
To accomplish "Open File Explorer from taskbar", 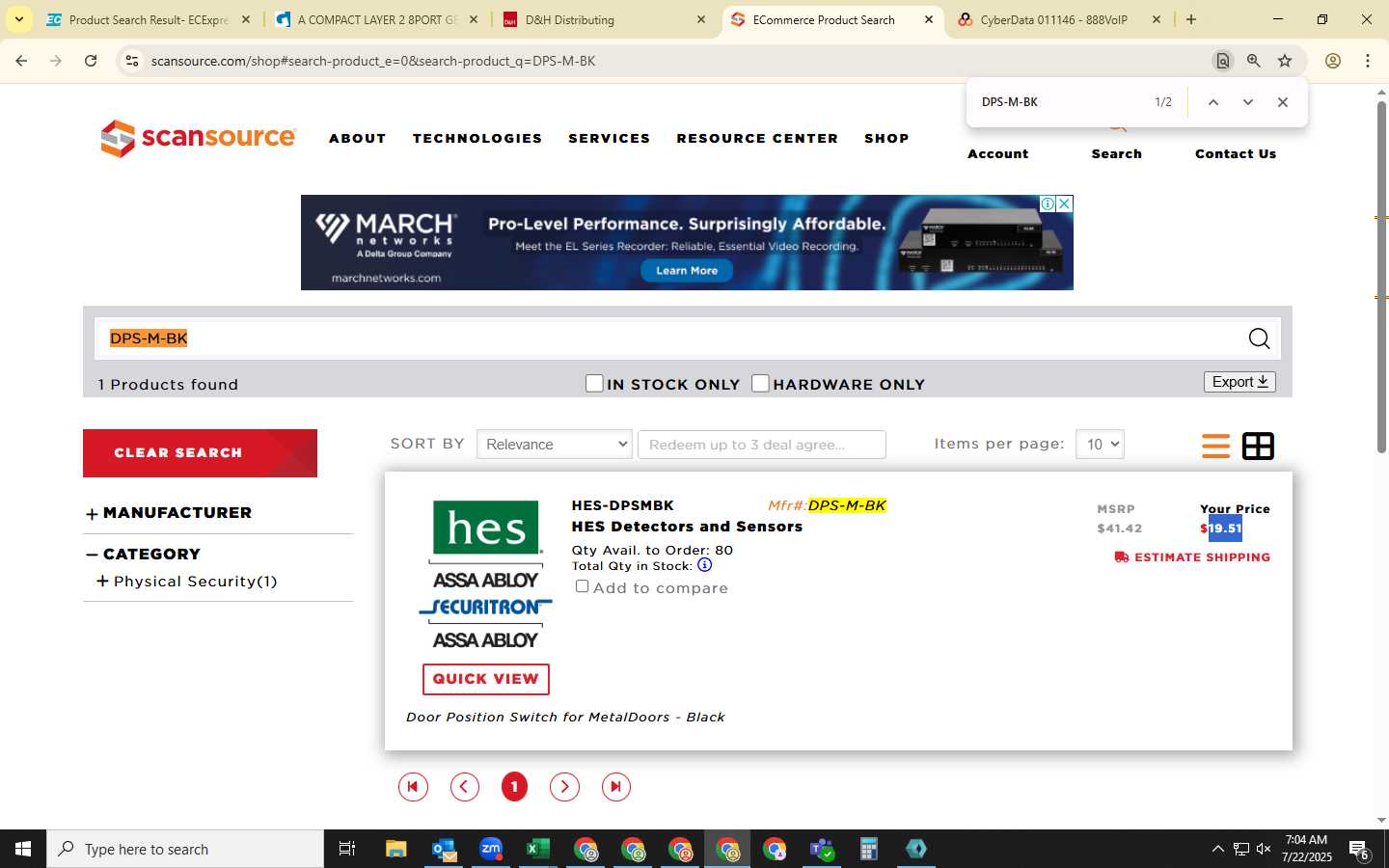I will click(396, 849).
